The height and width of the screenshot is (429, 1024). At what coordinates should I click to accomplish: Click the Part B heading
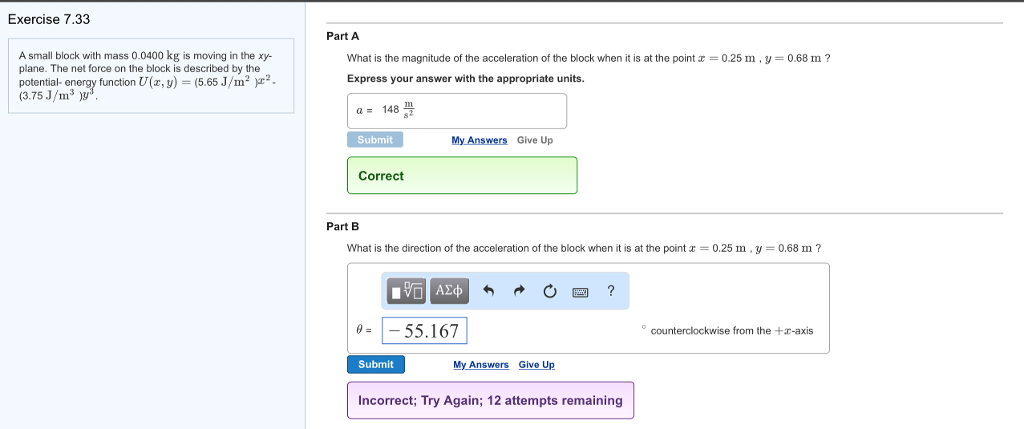342,226
